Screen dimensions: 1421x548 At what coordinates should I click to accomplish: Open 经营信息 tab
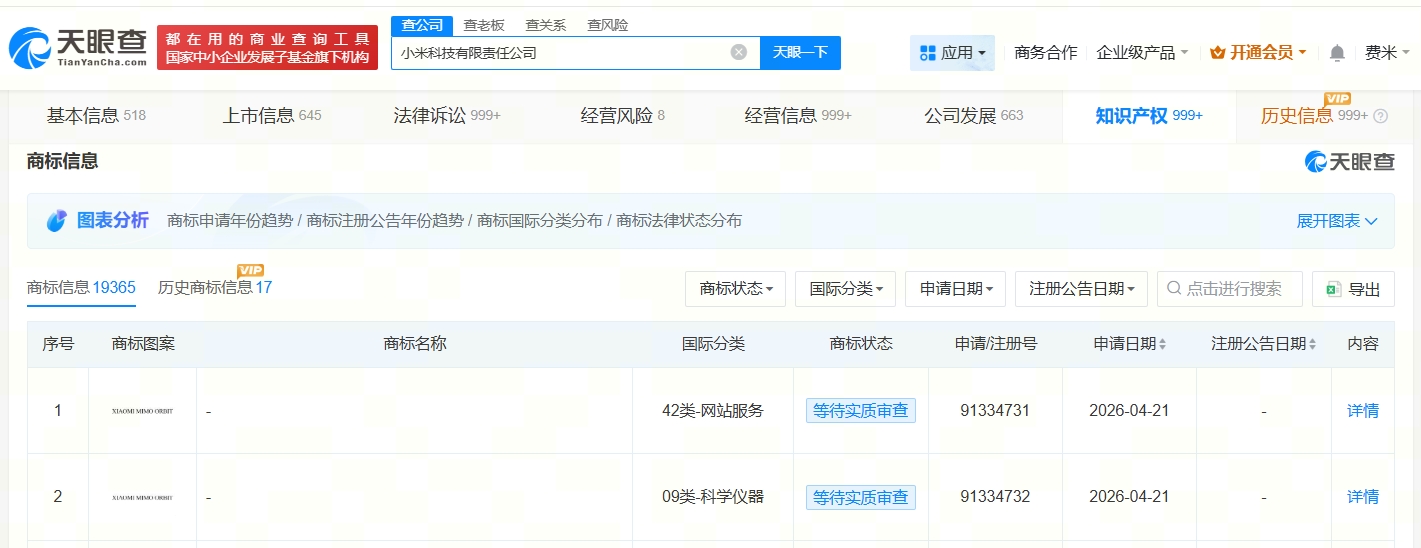[x=798, y=116]
